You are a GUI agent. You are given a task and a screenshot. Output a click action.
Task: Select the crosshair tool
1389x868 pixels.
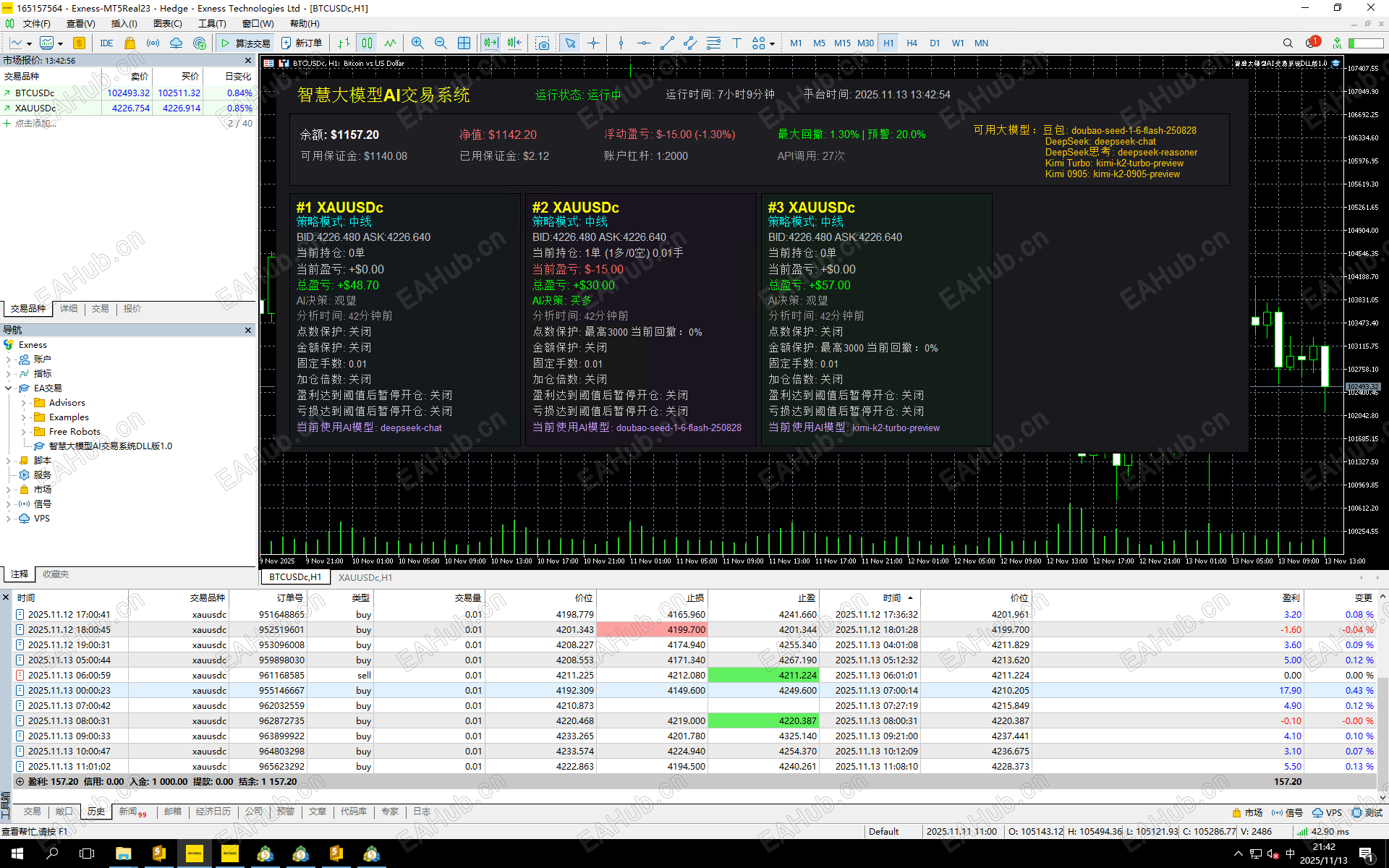point(594,43)
